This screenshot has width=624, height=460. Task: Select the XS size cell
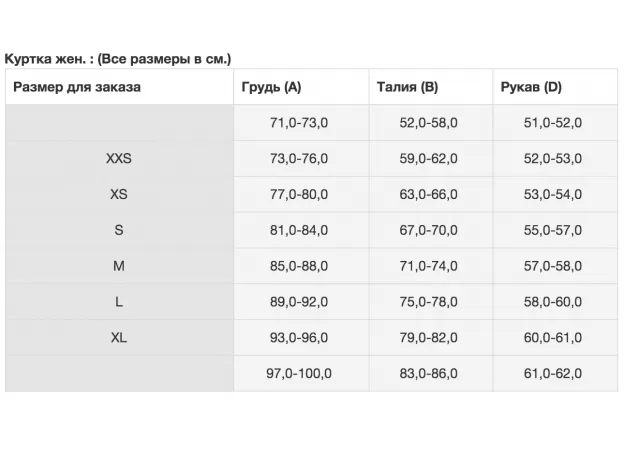tap(118, 194)
